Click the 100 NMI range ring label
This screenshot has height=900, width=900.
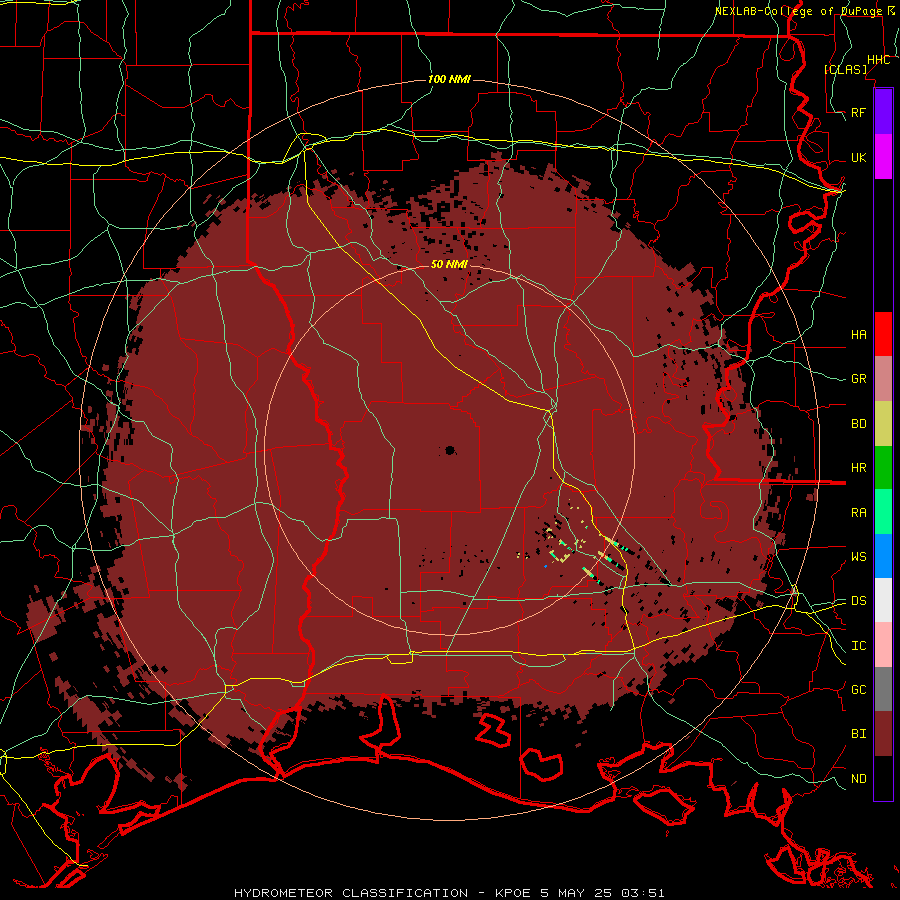pos(449,79)
